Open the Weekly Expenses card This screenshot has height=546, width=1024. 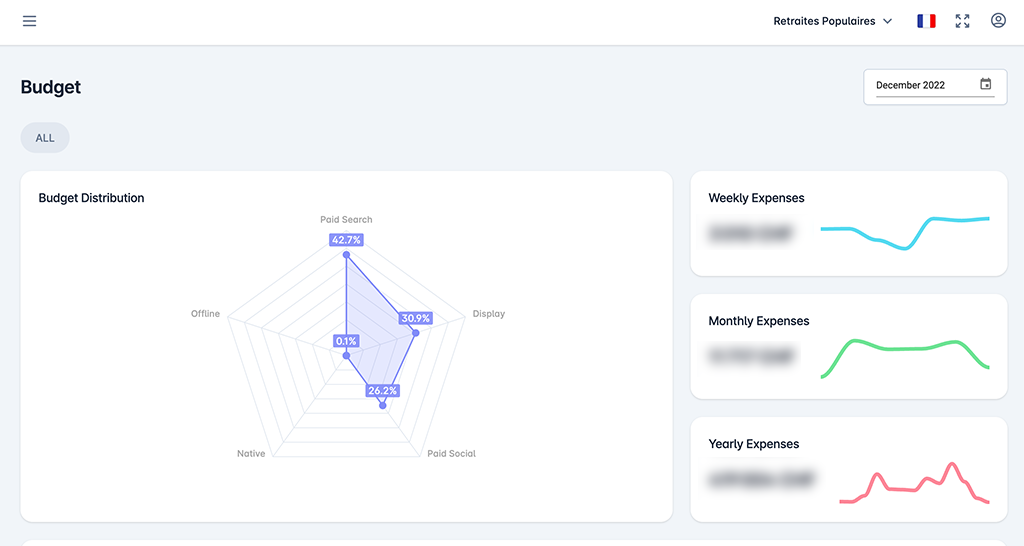click(849, 223)
